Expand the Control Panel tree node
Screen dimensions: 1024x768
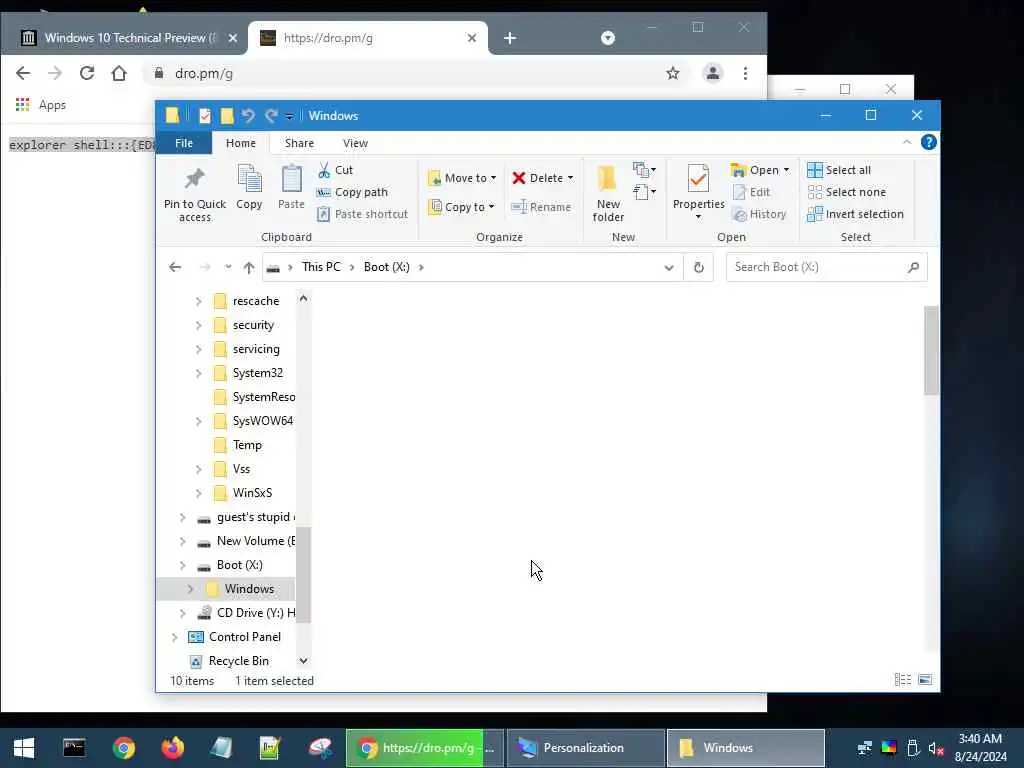(x=174, y=637)
